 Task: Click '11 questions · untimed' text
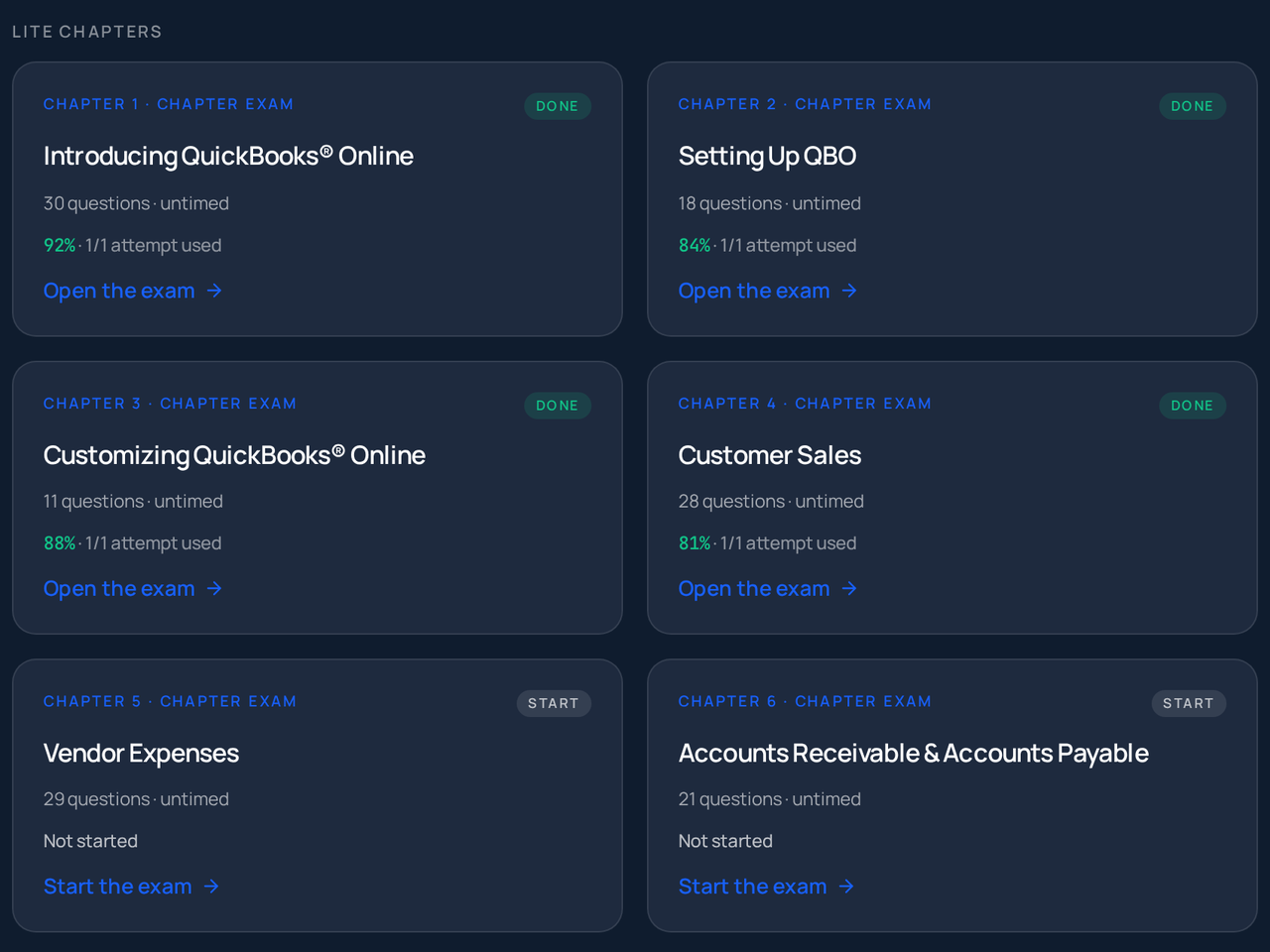(x=133, y=502)
